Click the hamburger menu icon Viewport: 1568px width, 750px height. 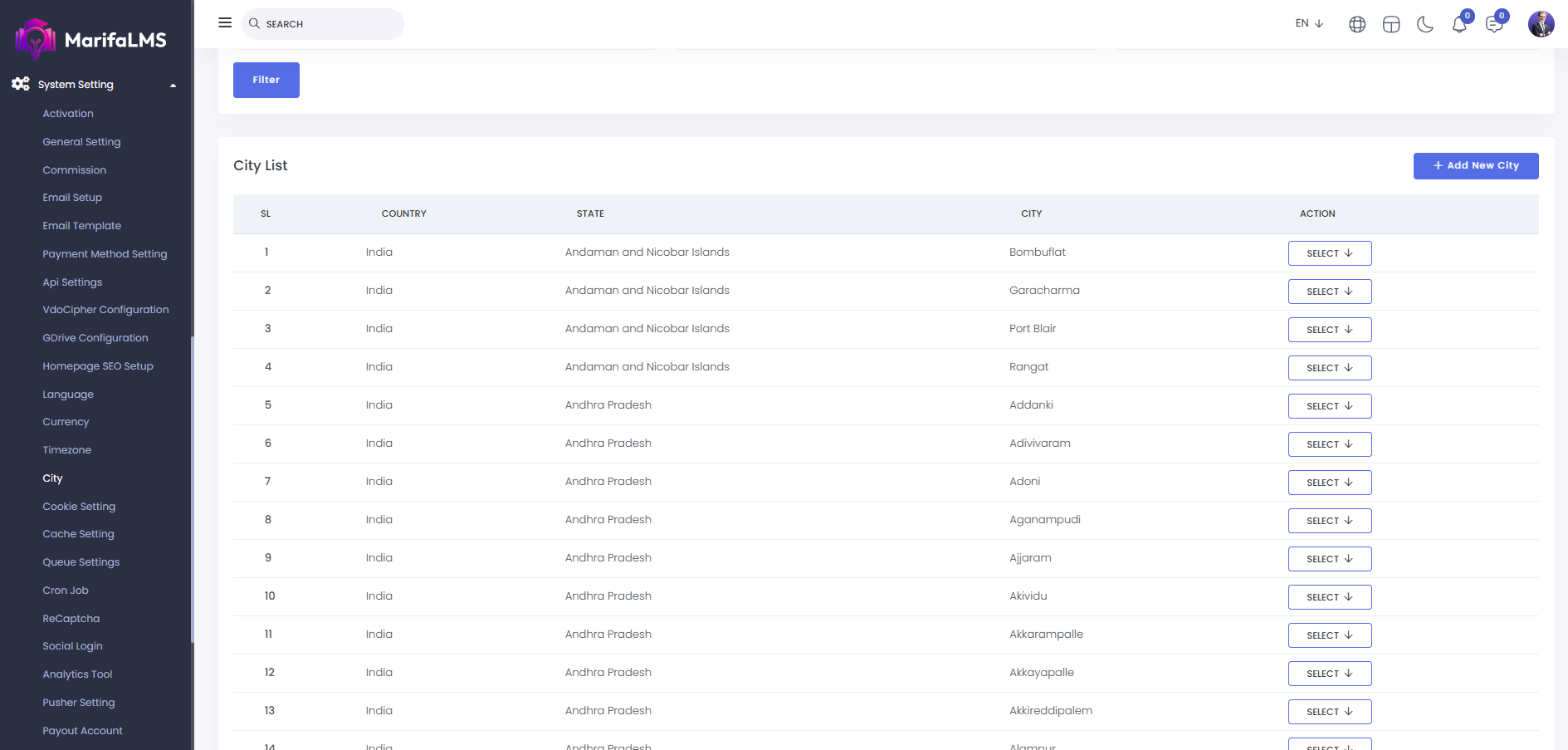pos(225,22)
